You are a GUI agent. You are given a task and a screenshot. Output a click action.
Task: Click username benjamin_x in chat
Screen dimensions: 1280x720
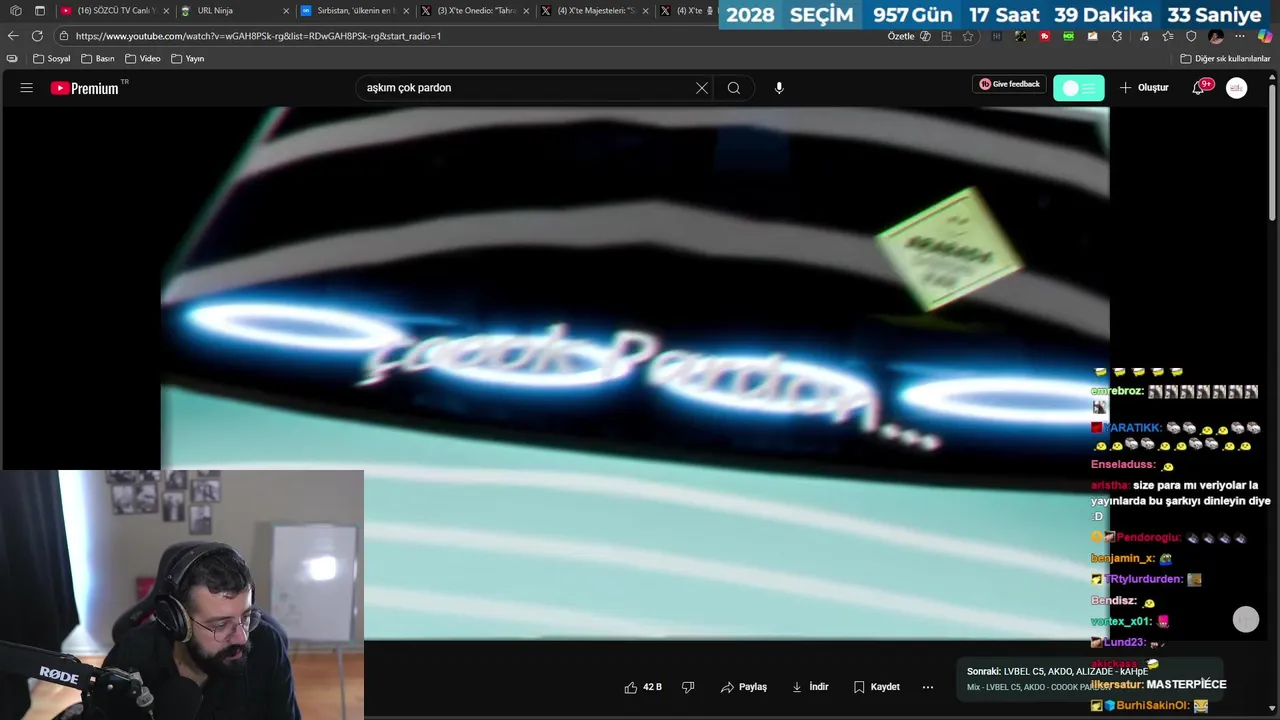1123,558
